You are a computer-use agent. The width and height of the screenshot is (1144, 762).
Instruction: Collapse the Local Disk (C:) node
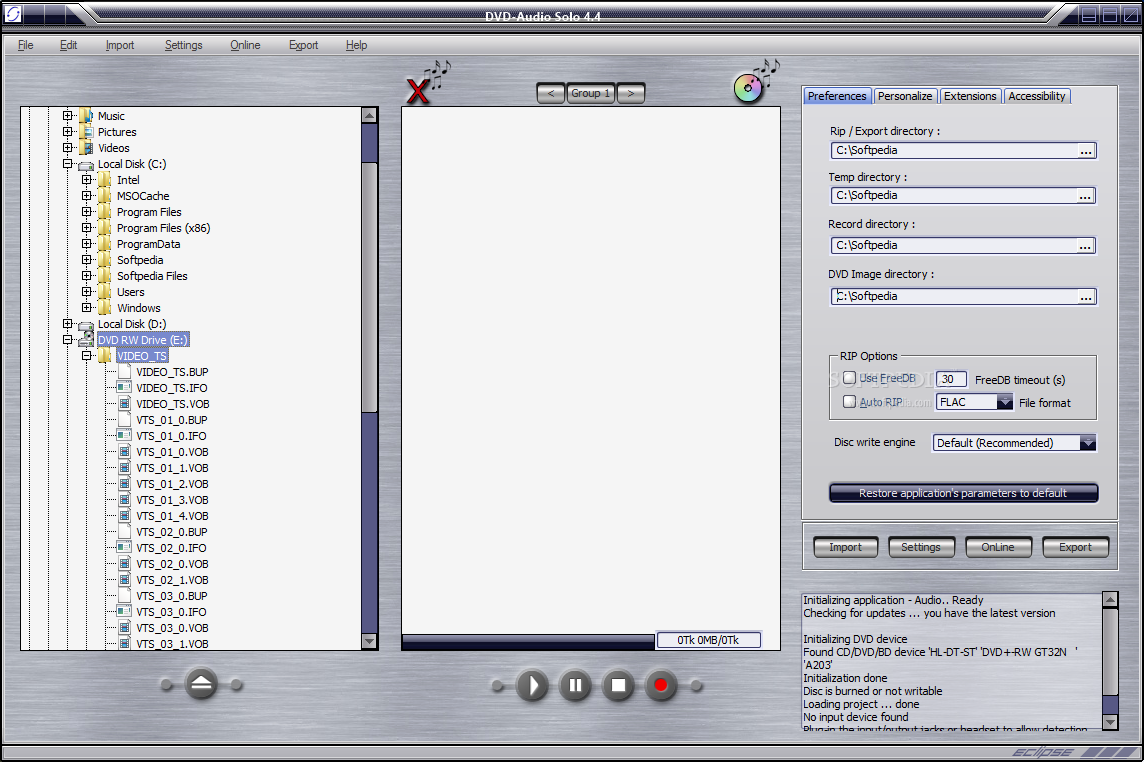(68, 163)
